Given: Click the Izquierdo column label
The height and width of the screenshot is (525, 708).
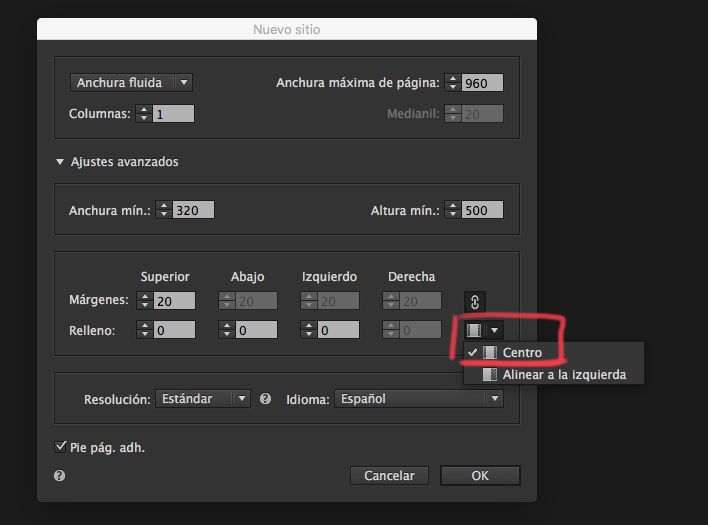Looking at the screenshot, I should pyautogui.click(x=329, y=277).
